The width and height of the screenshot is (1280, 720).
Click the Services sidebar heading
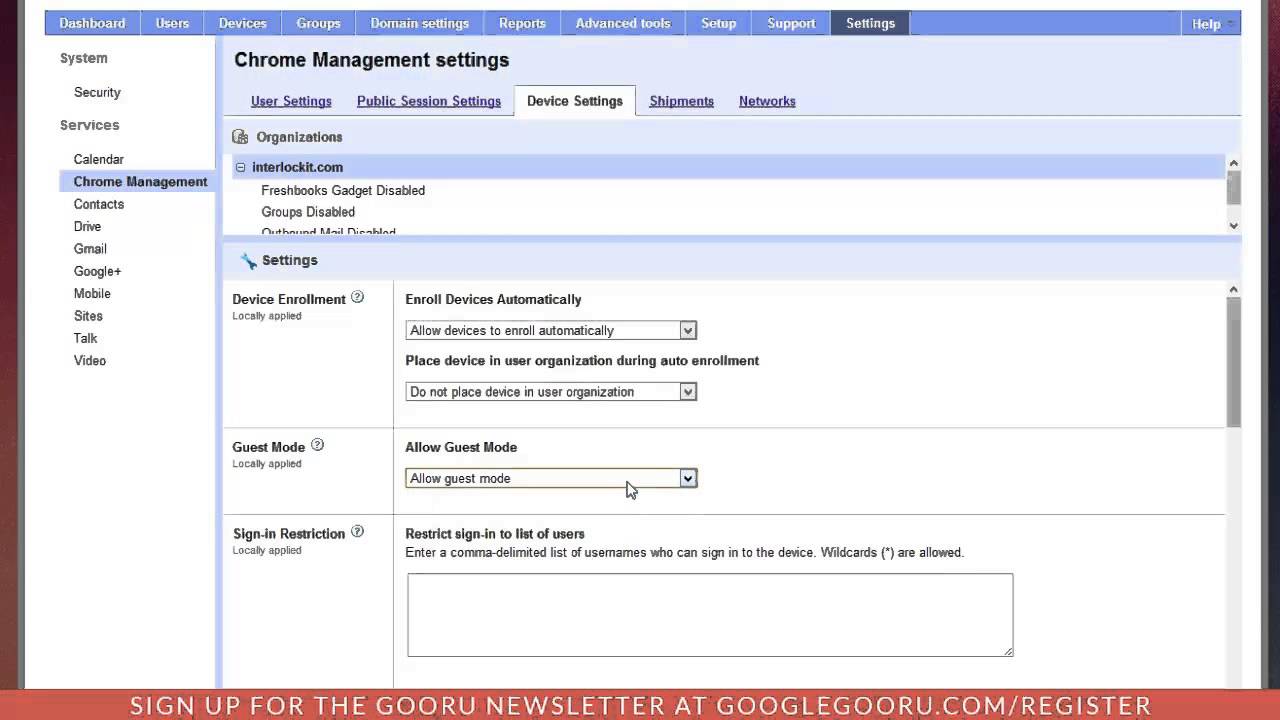89,125
